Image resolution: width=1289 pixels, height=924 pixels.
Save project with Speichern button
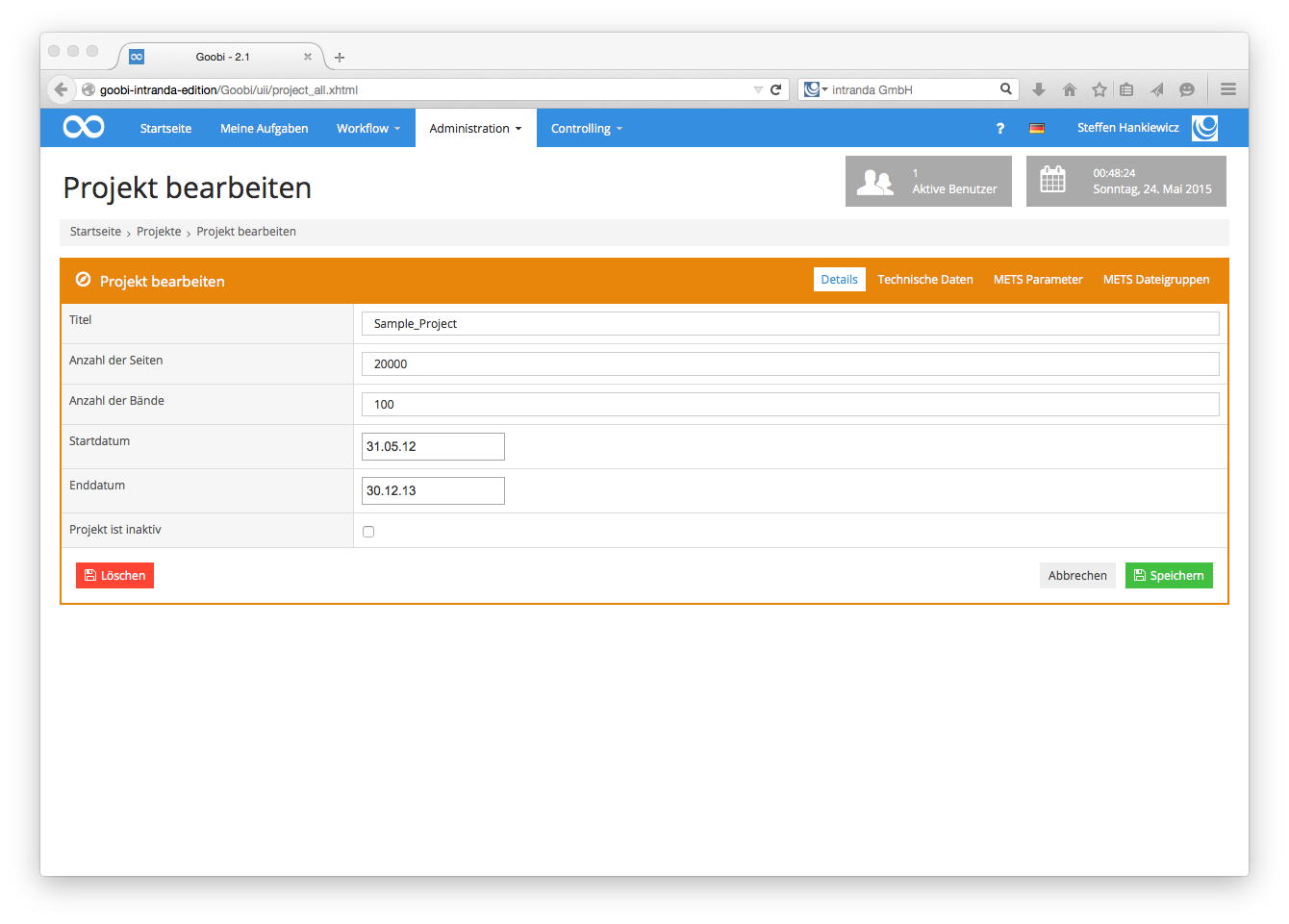point(1169,575)
